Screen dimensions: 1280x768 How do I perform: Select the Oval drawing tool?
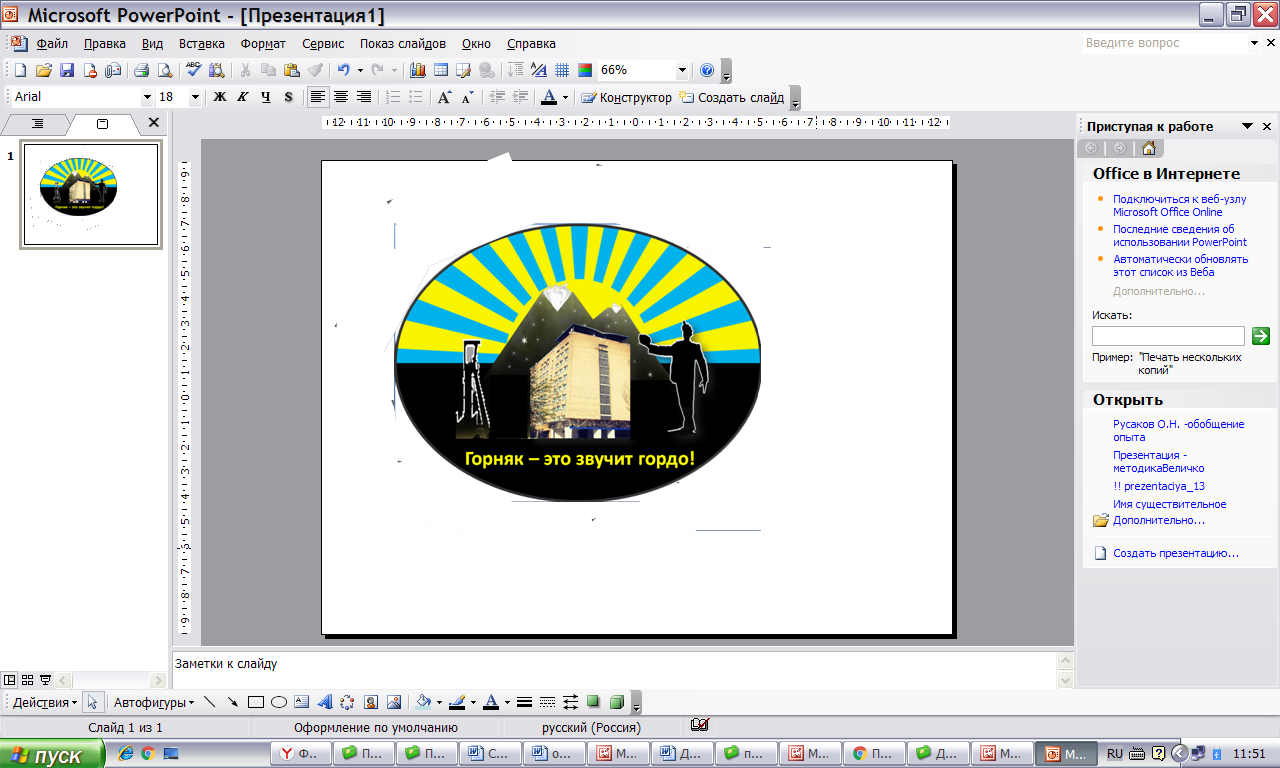(279, 702)
